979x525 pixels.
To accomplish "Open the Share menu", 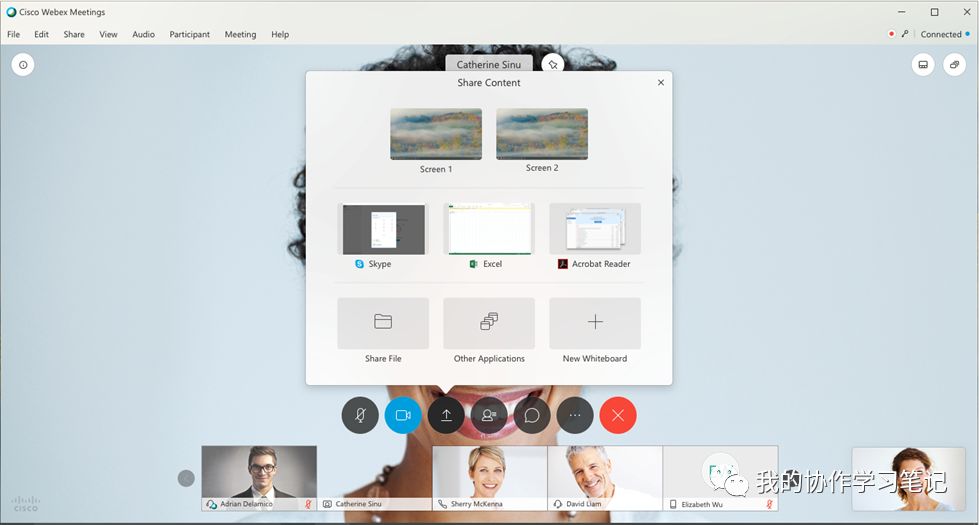I will coord(74,34).
